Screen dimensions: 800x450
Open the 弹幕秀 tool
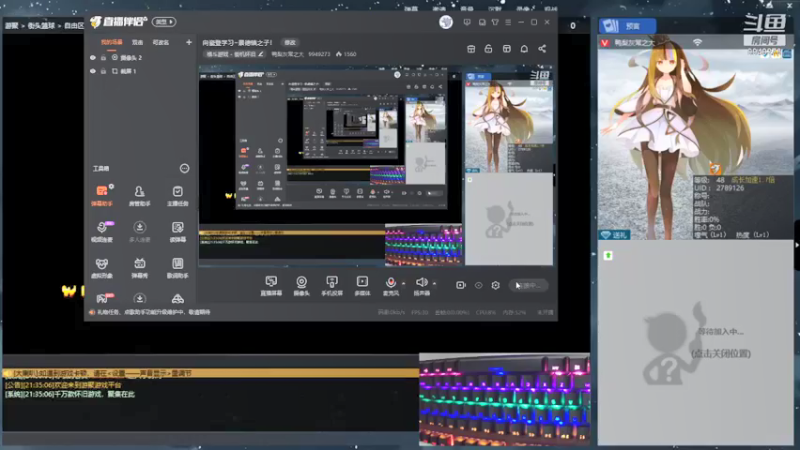(x=139, y=268)
